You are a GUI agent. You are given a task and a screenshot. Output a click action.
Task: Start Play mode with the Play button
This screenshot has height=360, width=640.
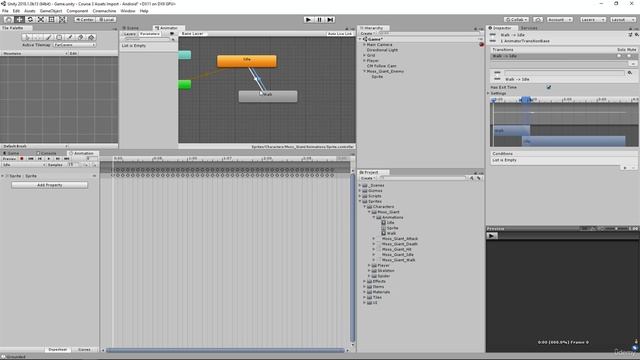(309, 20)
